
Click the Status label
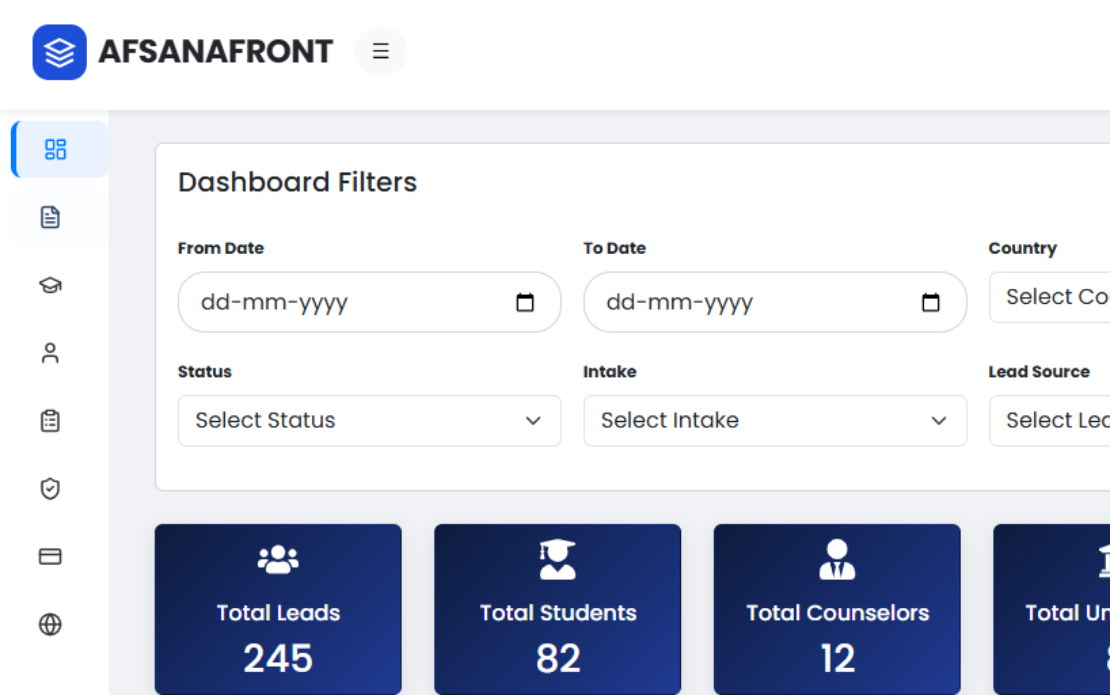(x=205, y=372)
